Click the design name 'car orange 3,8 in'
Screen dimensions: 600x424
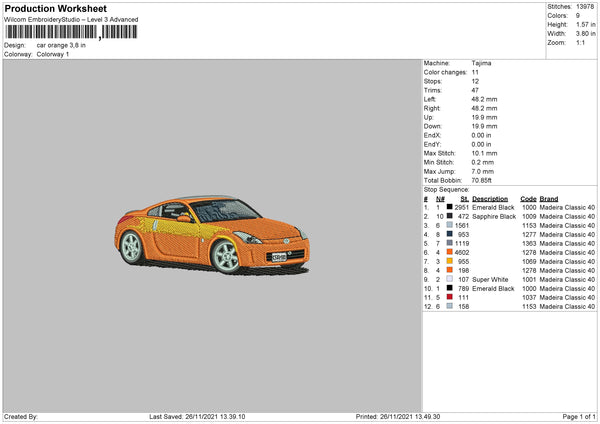pyautogui.click(x=63, y=45)
